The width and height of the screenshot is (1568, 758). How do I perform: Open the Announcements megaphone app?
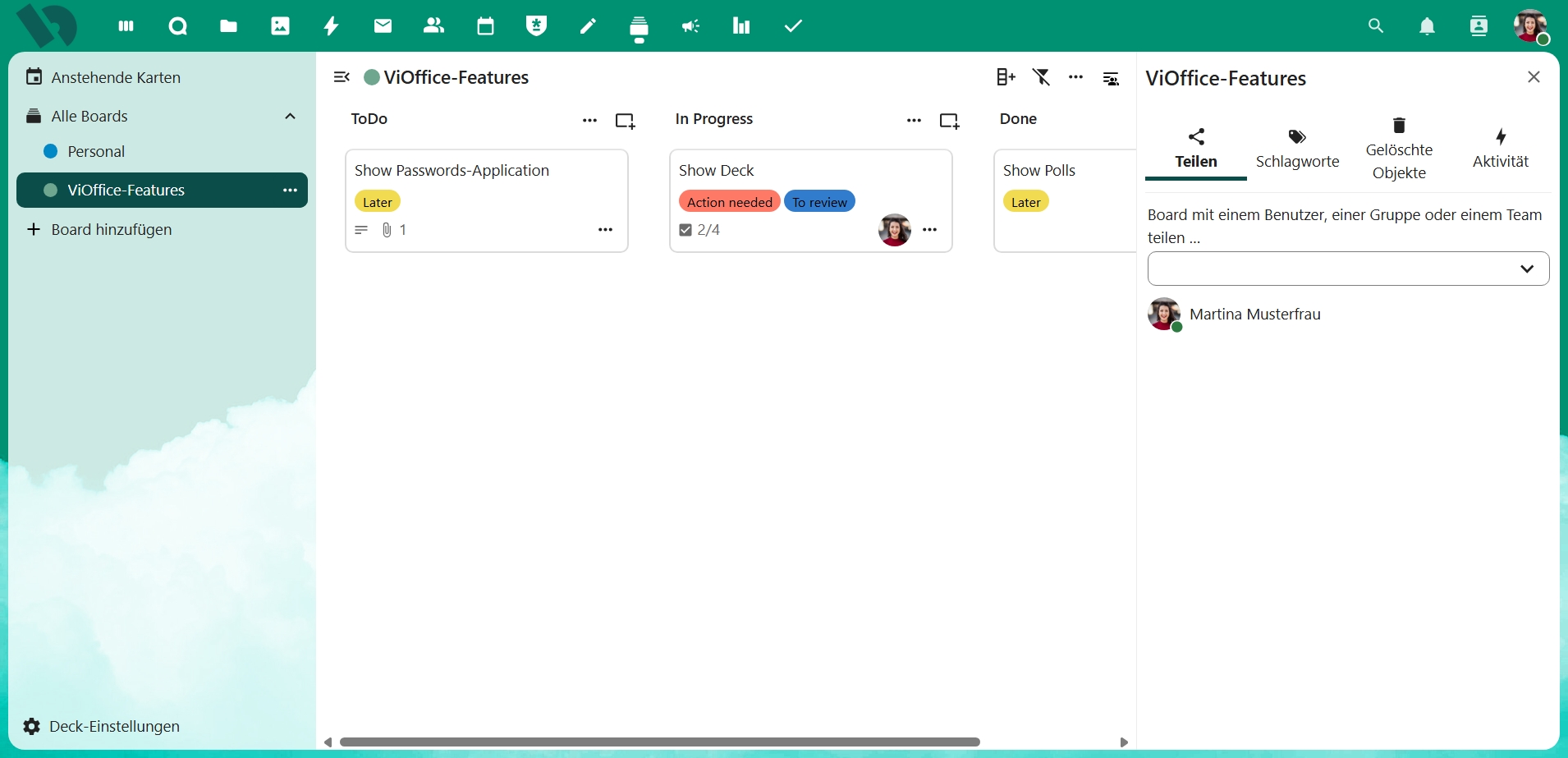click(x=690, y=26)
